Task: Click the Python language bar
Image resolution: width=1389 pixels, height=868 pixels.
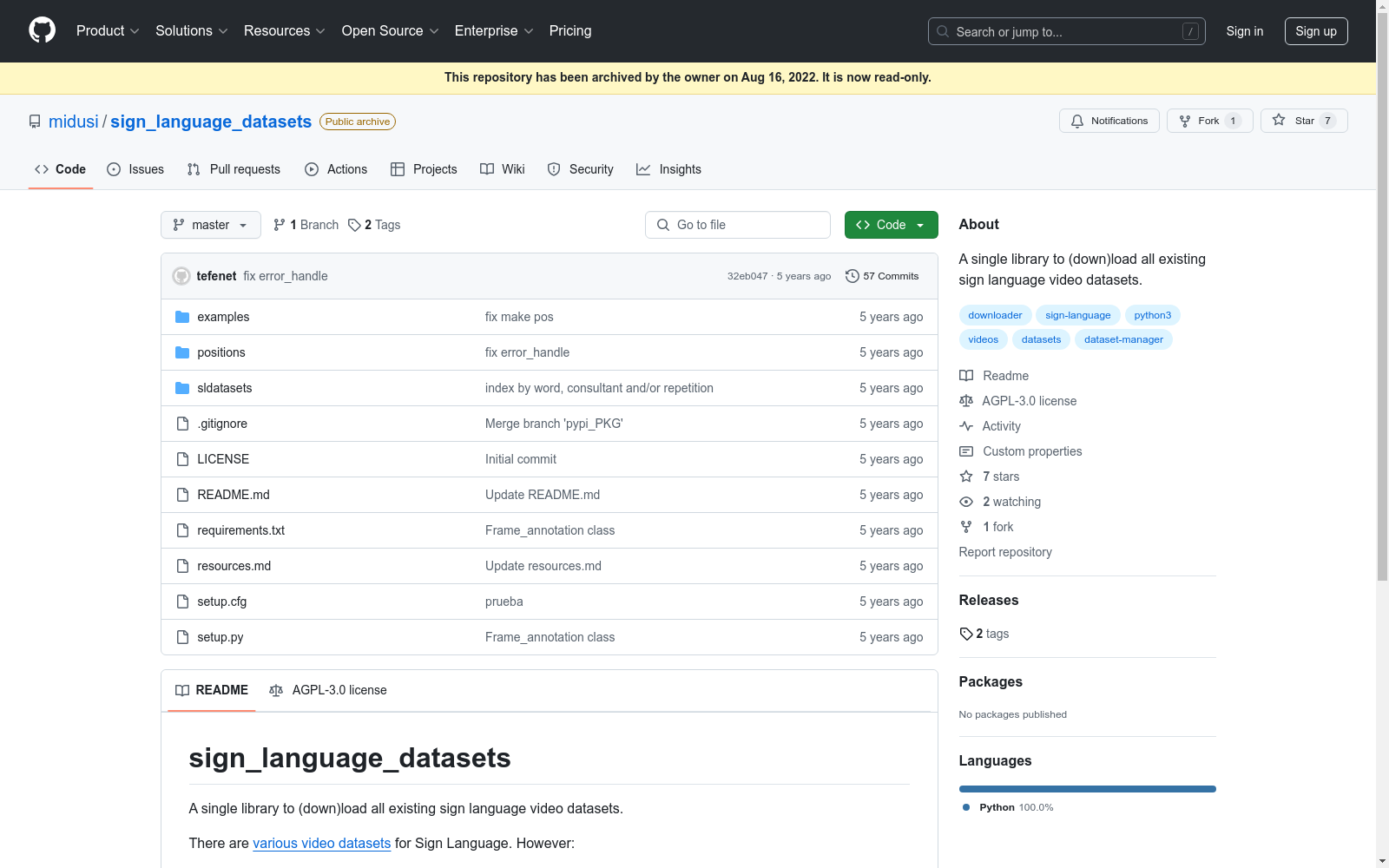Action: [x=1087, y=789]
